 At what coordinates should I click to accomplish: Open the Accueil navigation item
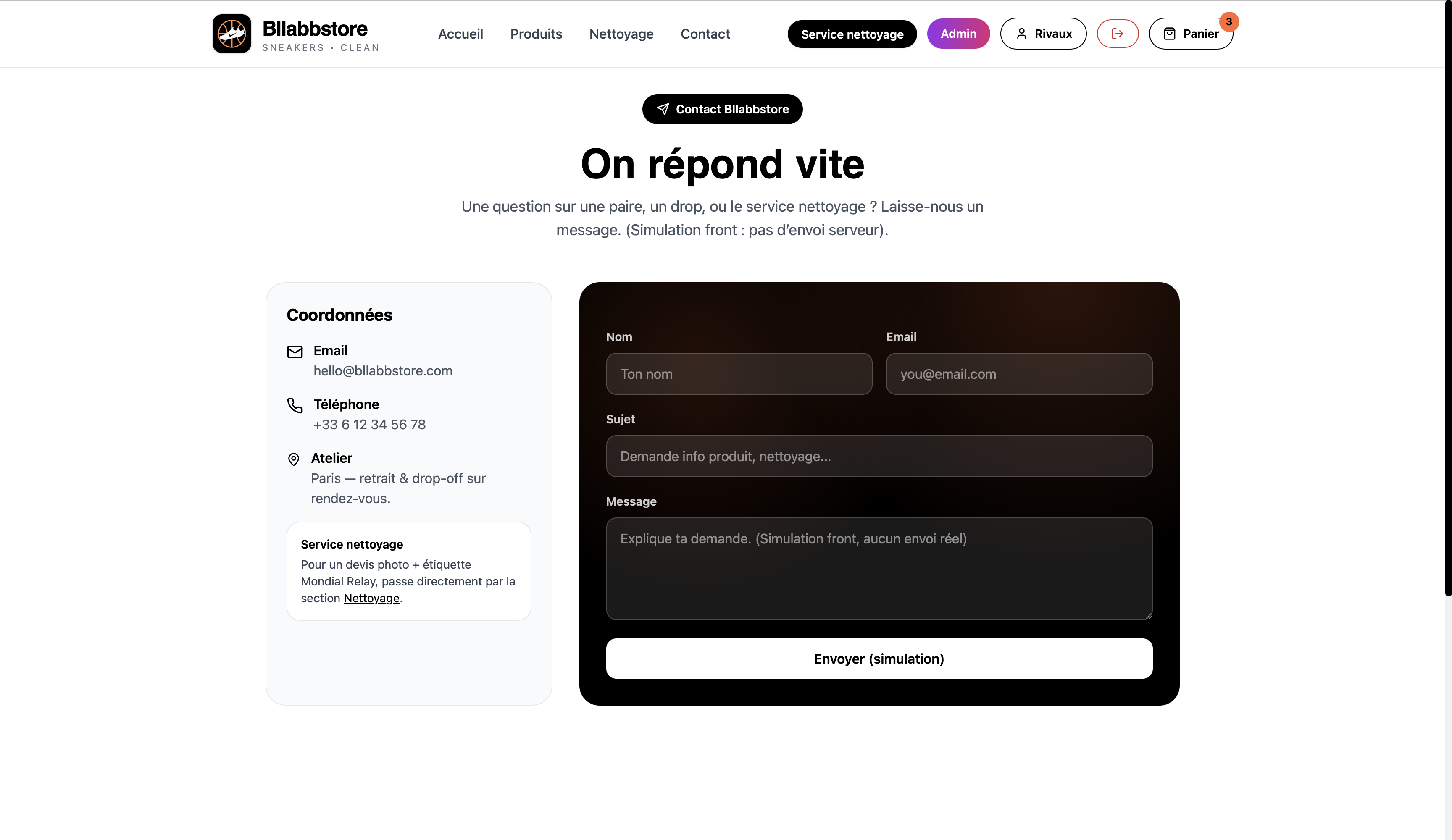point(460,34)
